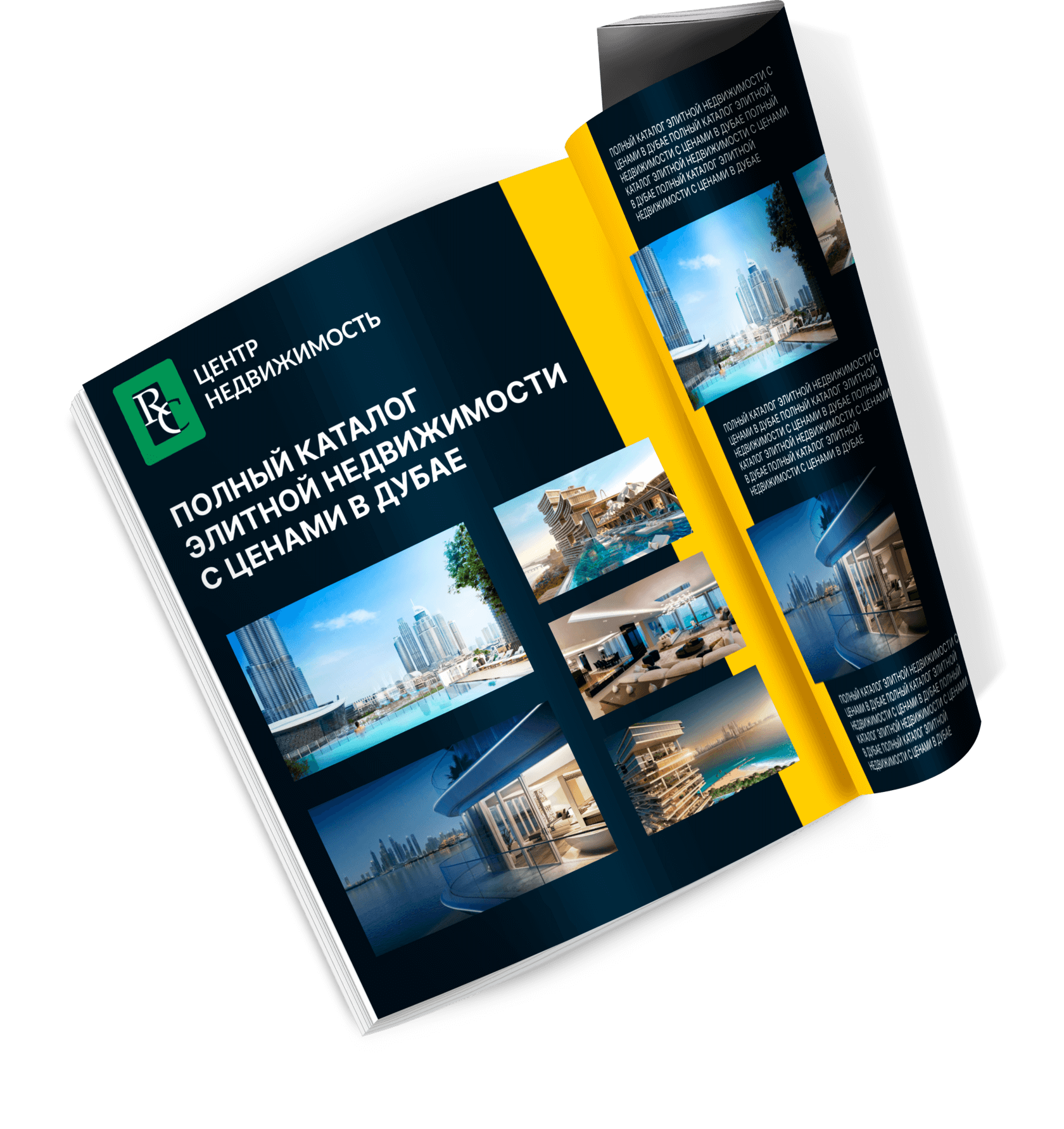The image size is (1064, 1129).
Task: Click the green RC logo badge
Action: [159, 412]
